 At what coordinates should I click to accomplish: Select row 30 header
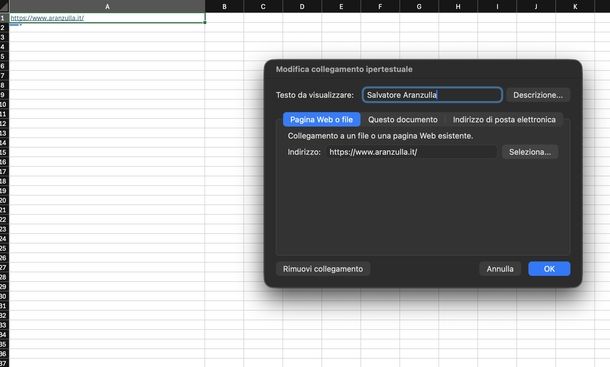pyautogui.click(x=4, y=296)
